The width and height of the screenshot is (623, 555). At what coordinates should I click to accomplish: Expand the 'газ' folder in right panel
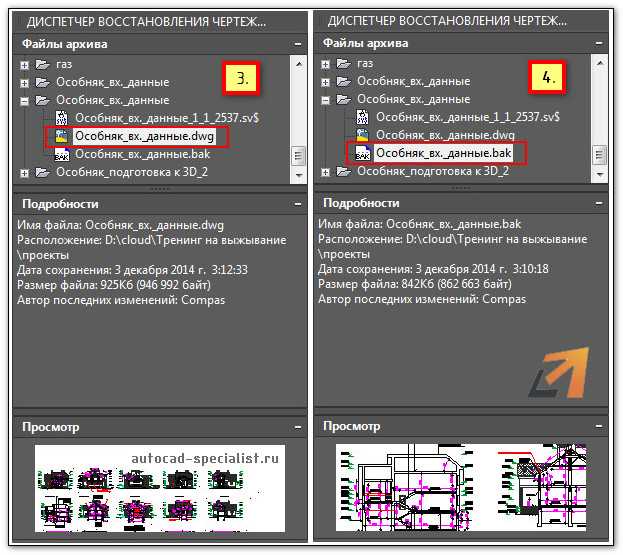coord(325,64)
